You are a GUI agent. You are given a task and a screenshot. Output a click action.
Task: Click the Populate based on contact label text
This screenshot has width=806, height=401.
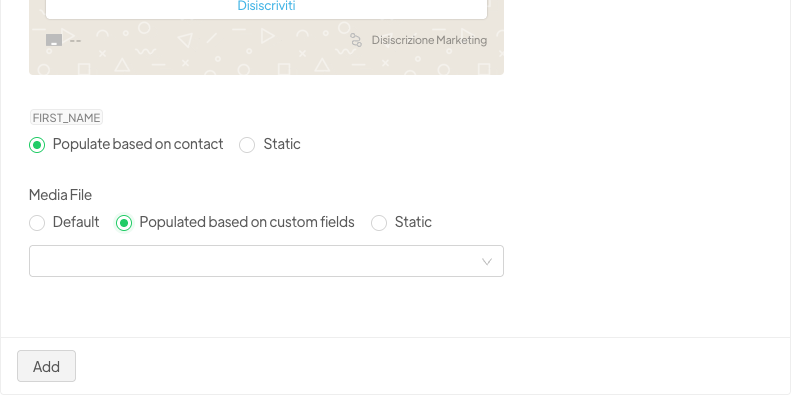tap(138, 144)
